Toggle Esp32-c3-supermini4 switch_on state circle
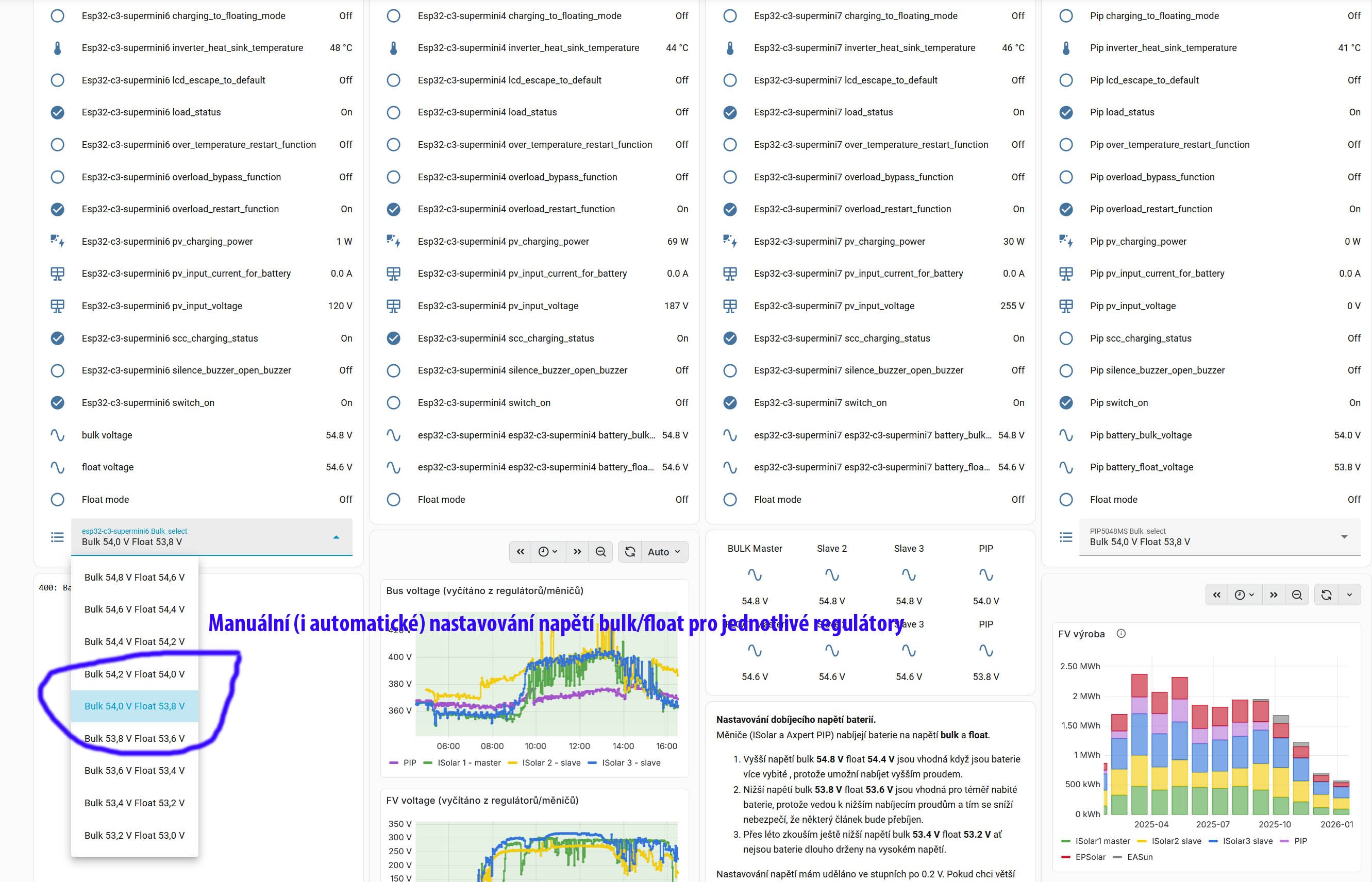Image resolution: width=1372 pixels, height=882 pixels. coord(394,403)
